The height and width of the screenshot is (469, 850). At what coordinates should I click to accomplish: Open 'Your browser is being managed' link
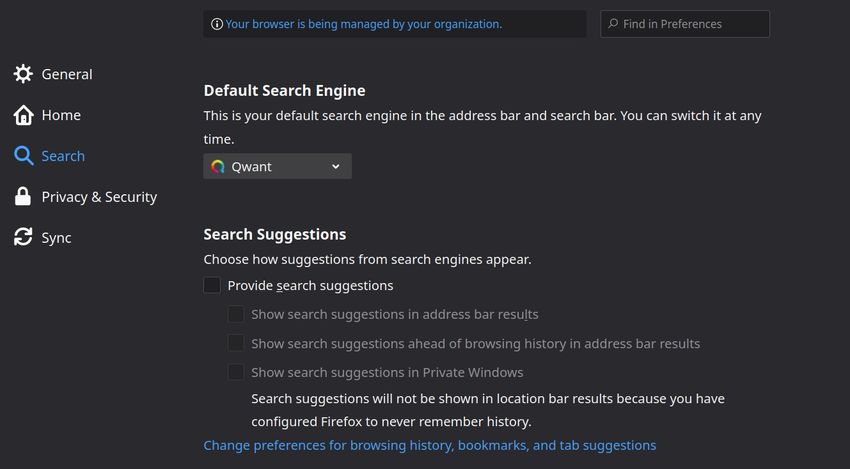pos(364,24)
